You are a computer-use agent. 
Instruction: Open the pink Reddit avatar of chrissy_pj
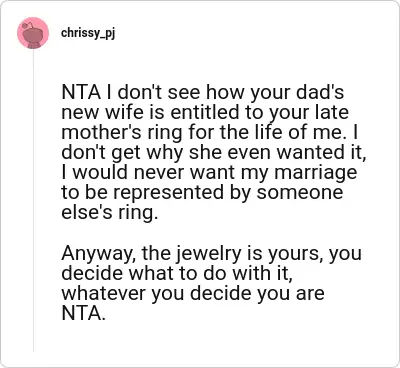pos(33,33)
